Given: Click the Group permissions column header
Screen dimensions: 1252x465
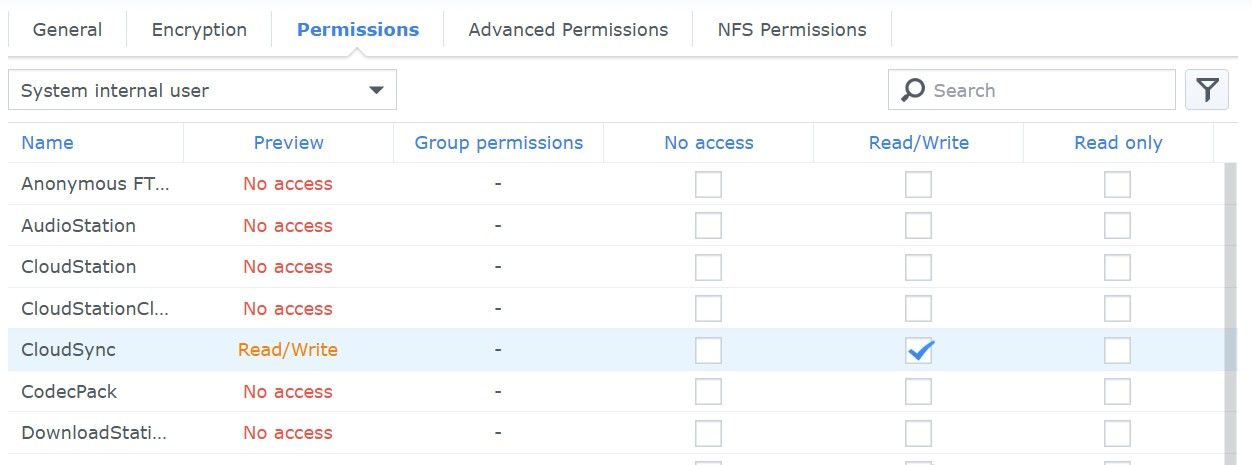Looking at the screenshot, I should point(498,143).
